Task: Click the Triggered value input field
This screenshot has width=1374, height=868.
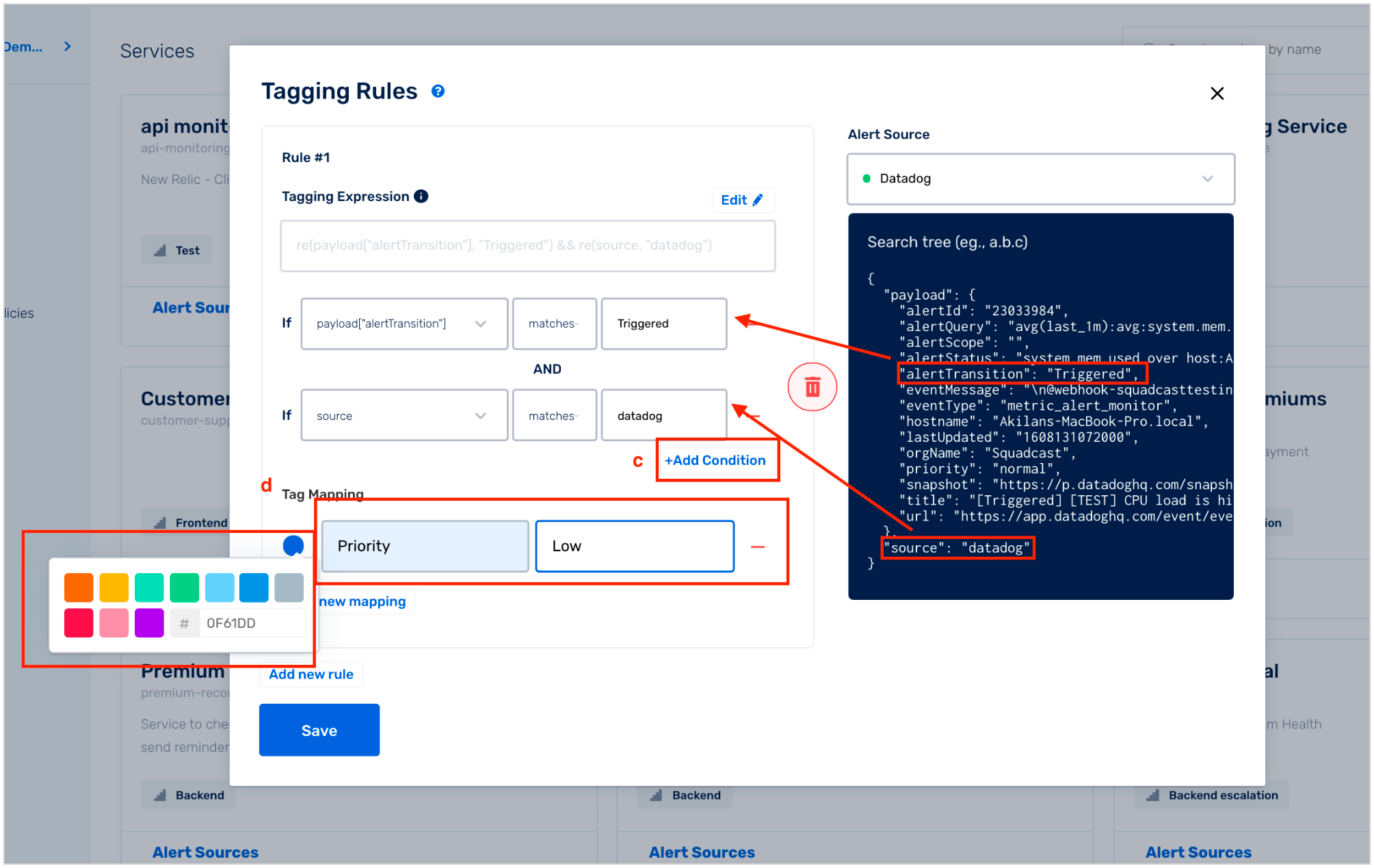Action: pos(663,324)
